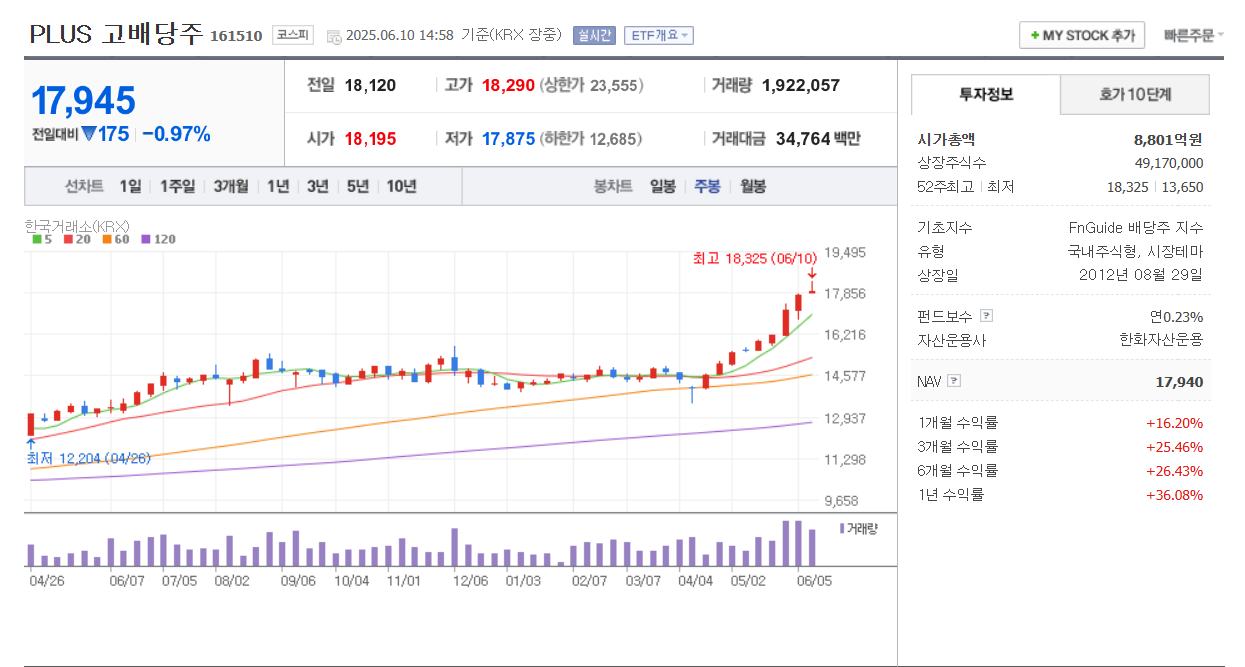The height and width of the screenshot is (667, 1245).
Task: Select the green 5-period moving average legend
Action: pos(36,239)
